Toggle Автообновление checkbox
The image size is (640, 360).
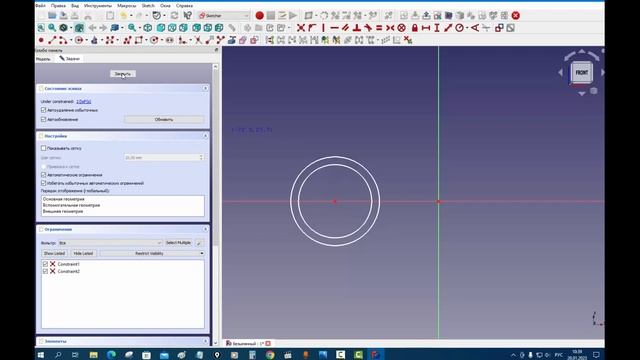[x=44, y=120]
